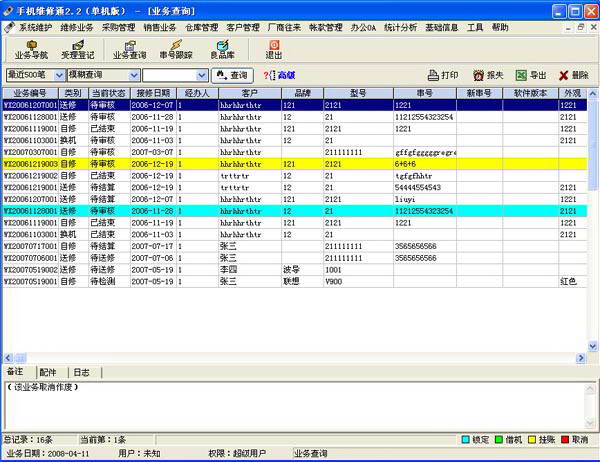Open the 业务导航 navigation toolbar icon
Viewport: 600px width, 462px height.
[x=33, y=49]
